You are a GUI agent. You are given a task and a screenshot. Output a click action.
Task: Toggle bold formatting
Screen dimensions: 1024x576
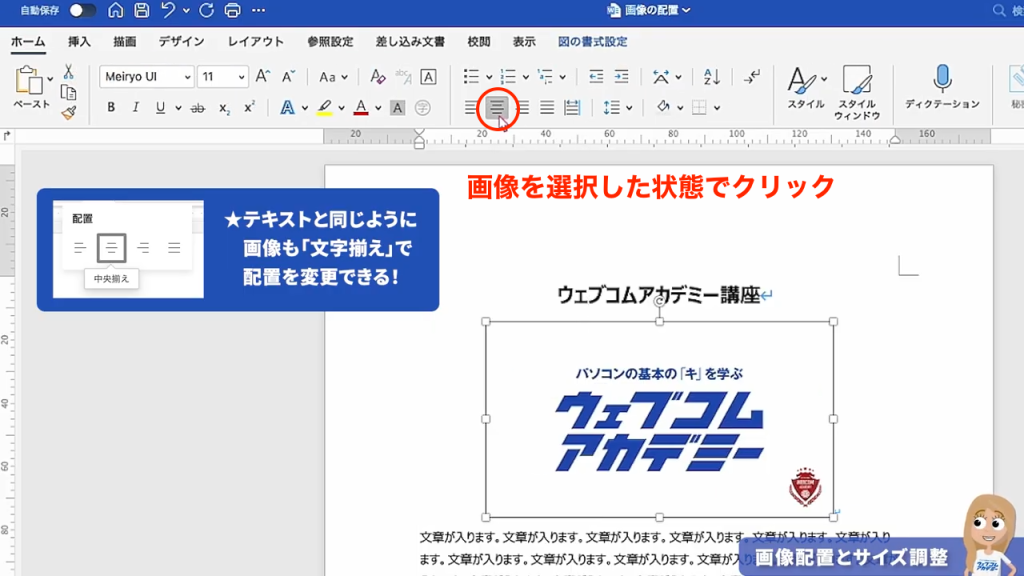click(112, 106)
